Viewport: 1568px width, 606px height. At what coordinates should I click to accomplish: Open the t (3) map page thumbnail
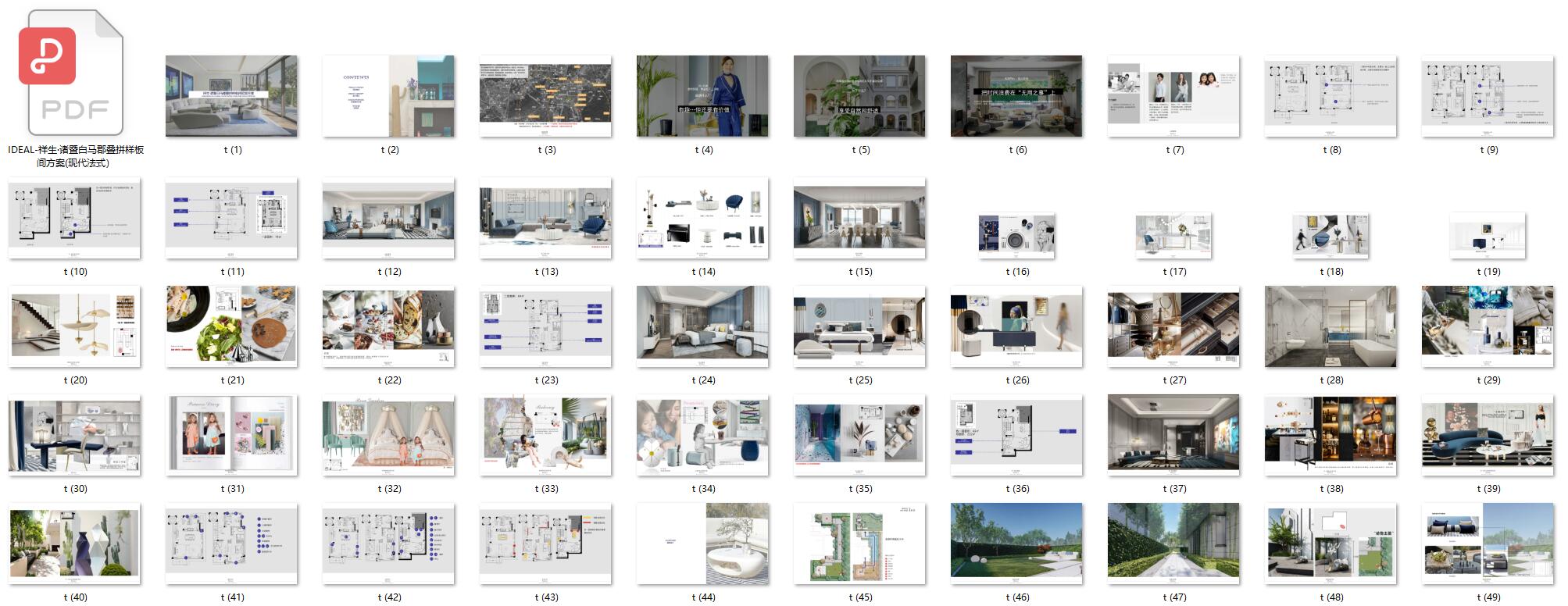coord(545,96)
